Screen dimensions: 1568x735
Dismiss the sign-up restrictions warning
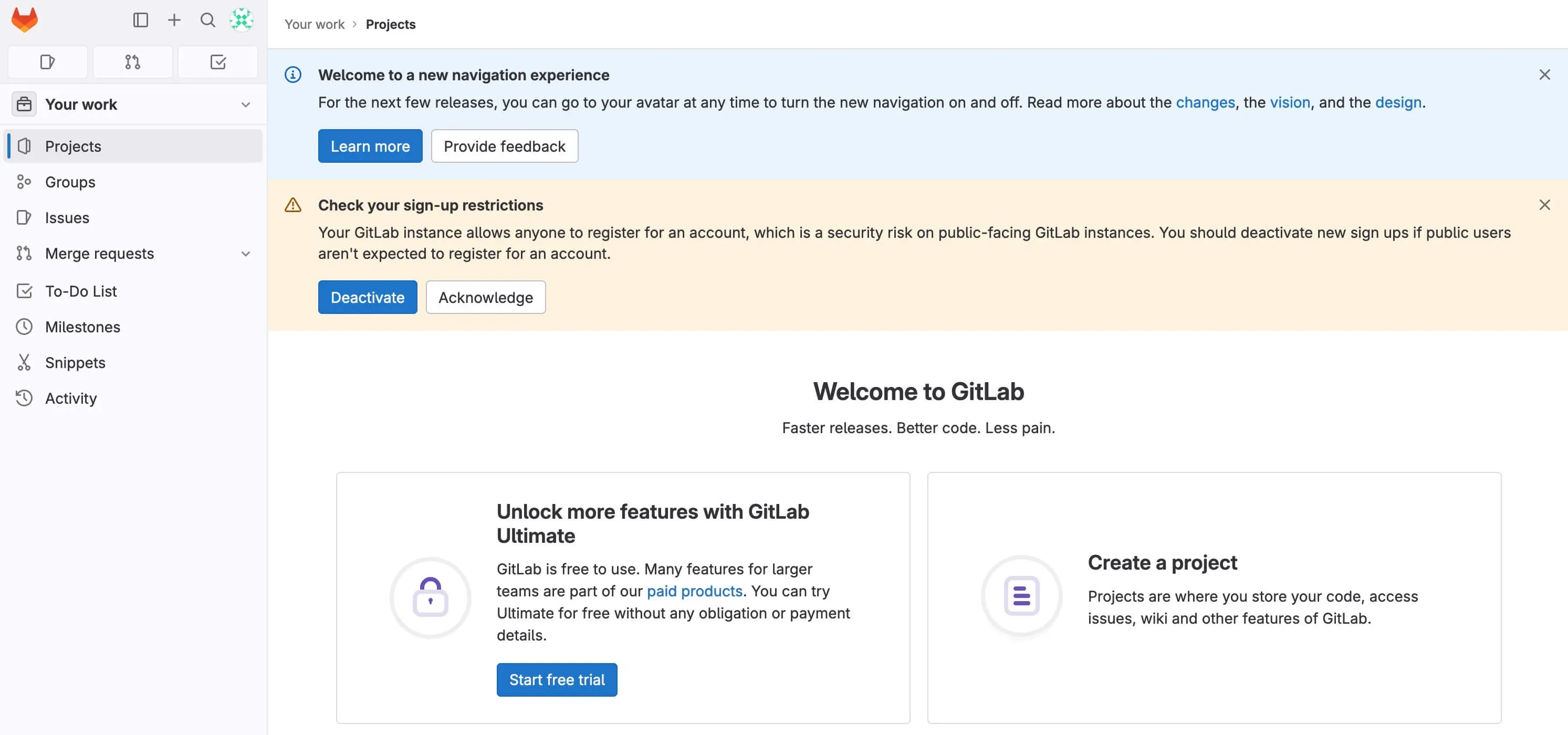[1544, 205]
